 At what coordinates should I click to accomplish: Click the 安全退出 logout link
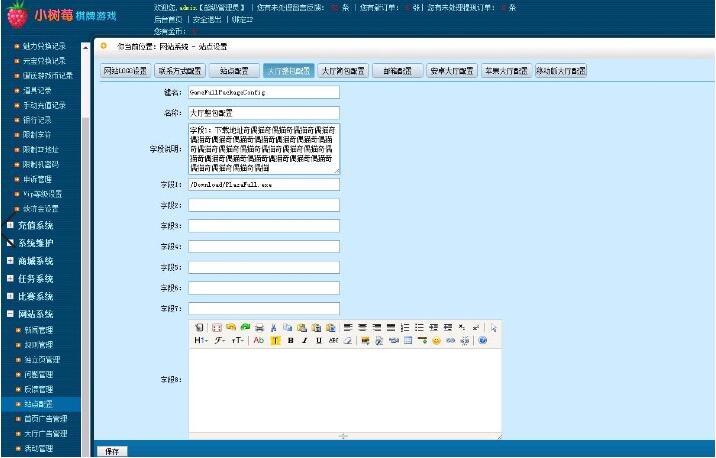click(207, 20)
